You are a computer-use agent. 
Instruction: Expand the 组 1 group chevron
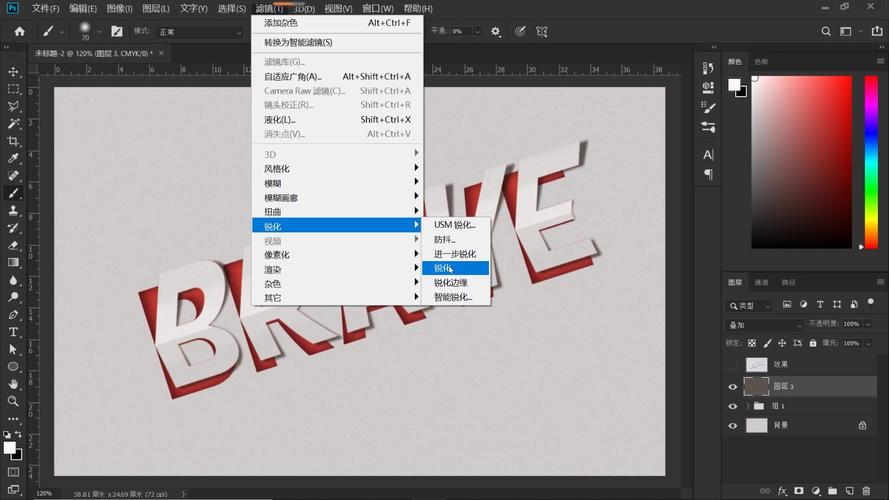coord(748,406)
